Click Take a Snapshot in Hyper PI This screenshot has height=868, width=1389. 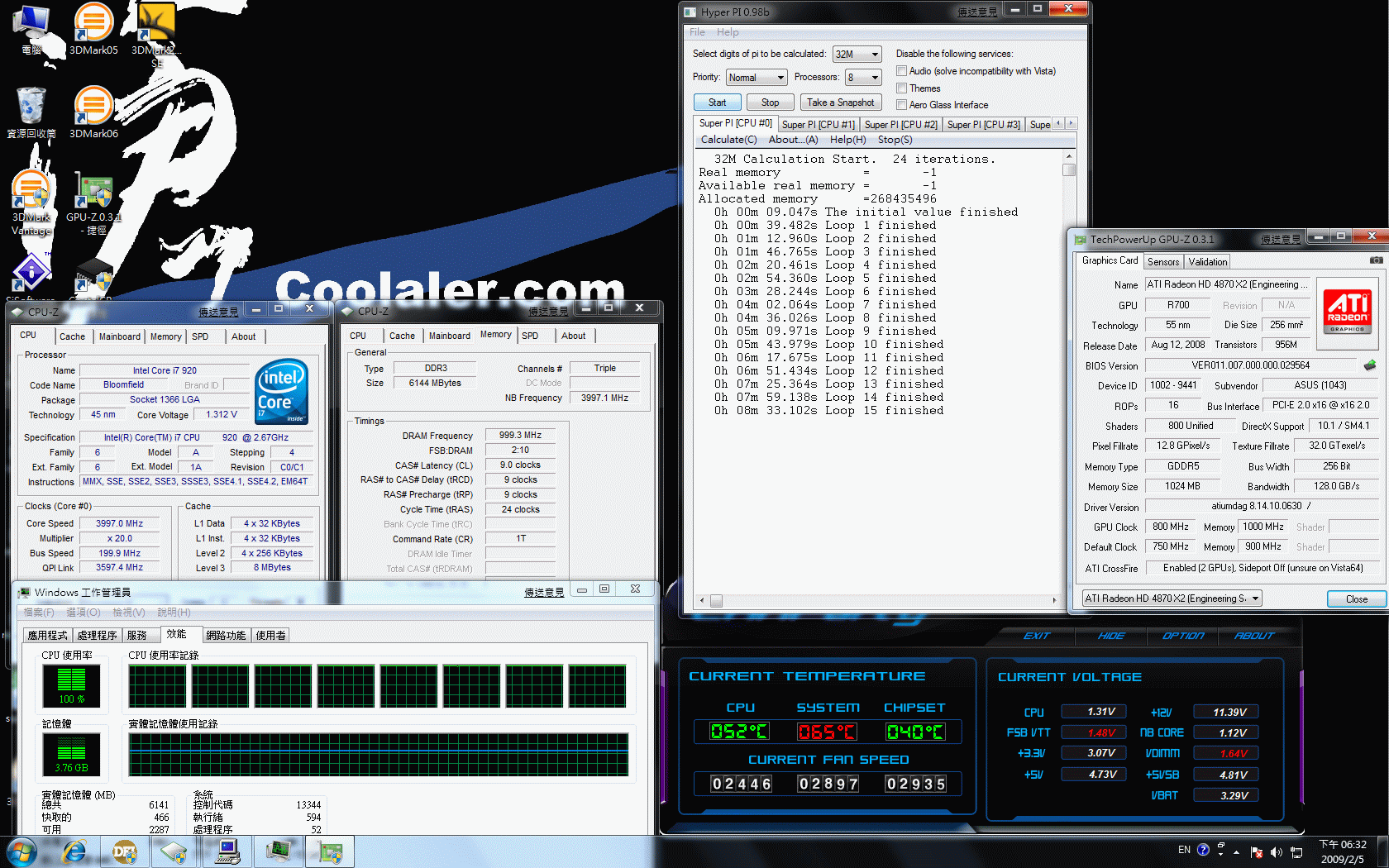[x=841, y=103]
